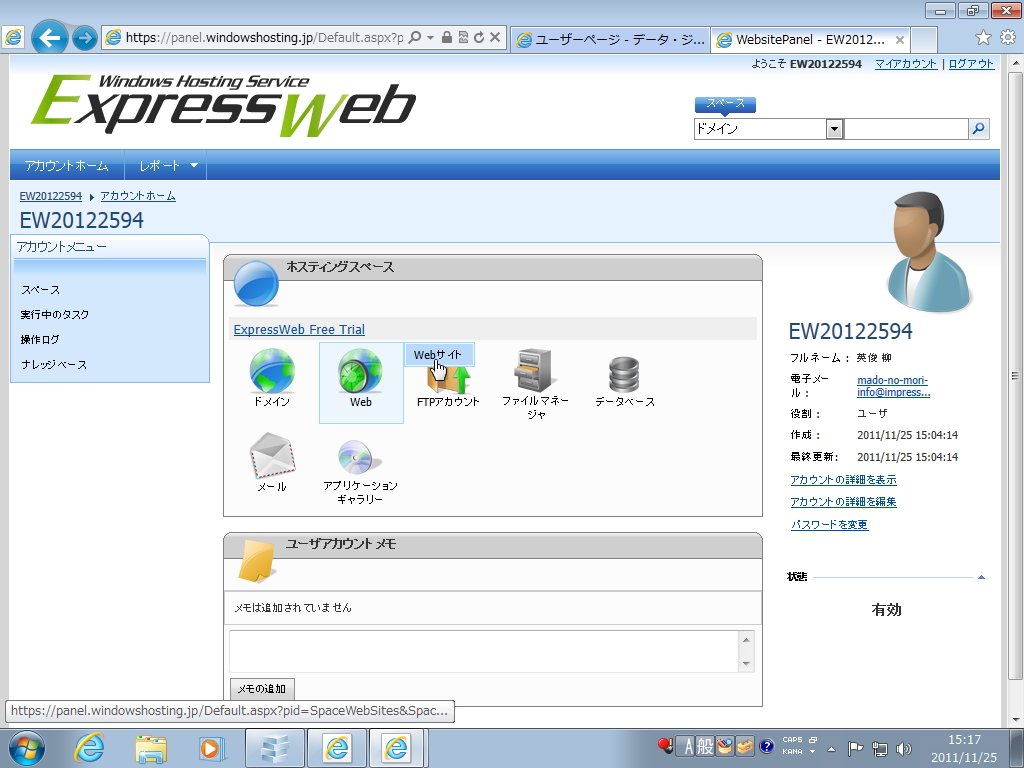Stop loading with address bar X

tap(495, 37)
